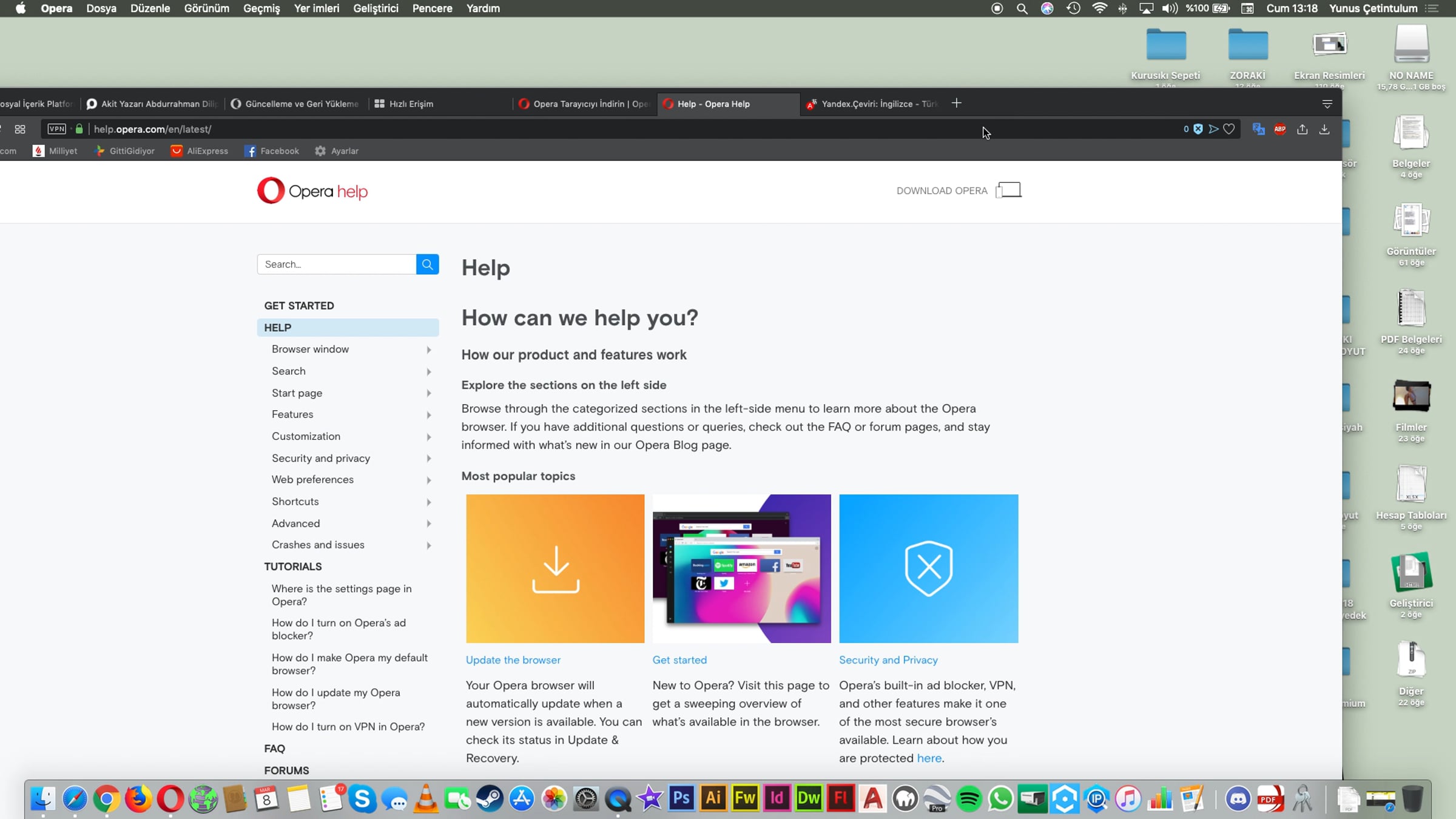Launch Photoshop from the Dock
Viewport: 1456px width, 819px height.
coord(681,798)
